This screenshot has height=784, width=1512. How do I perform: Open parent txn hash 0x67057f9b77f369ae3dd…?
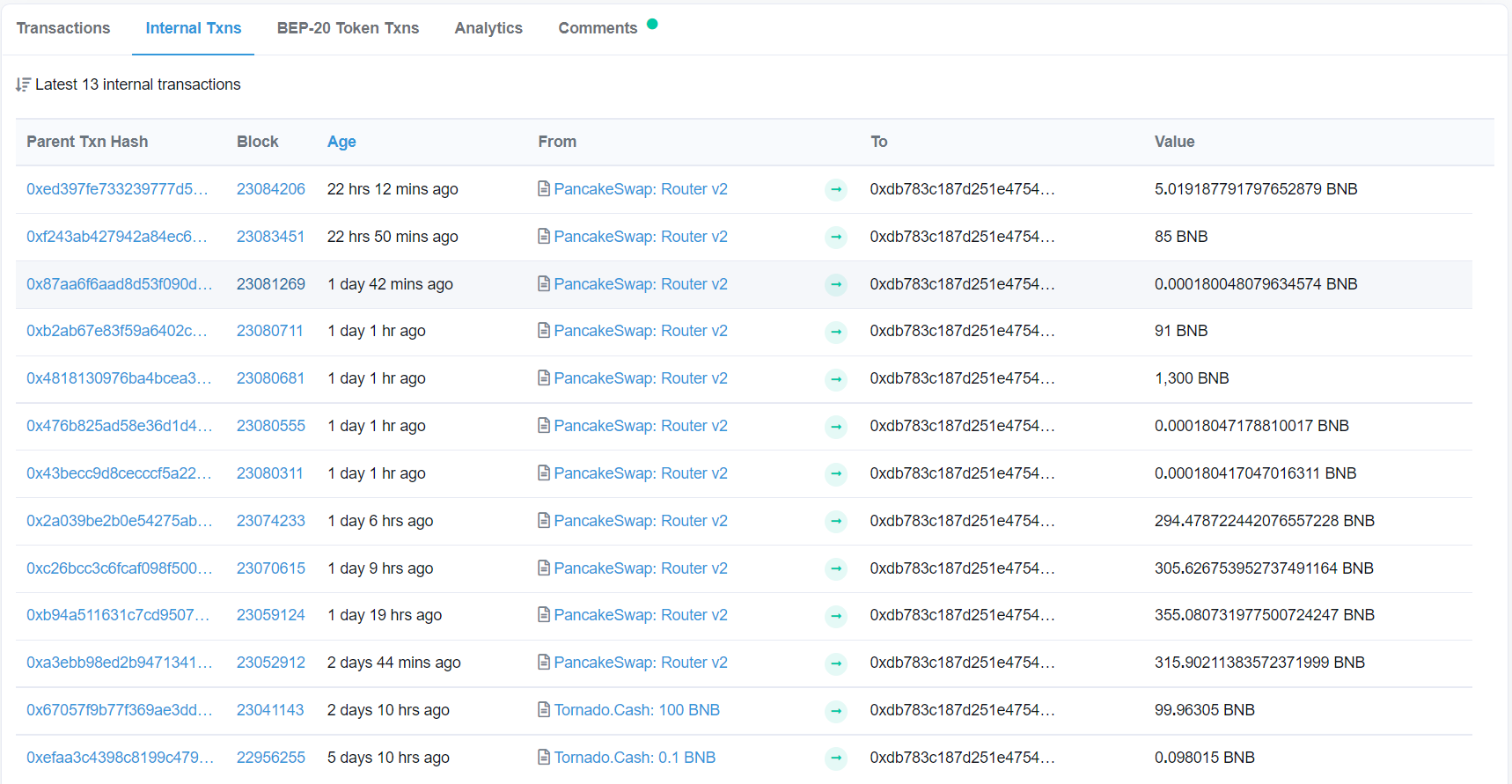click(119, 710)
